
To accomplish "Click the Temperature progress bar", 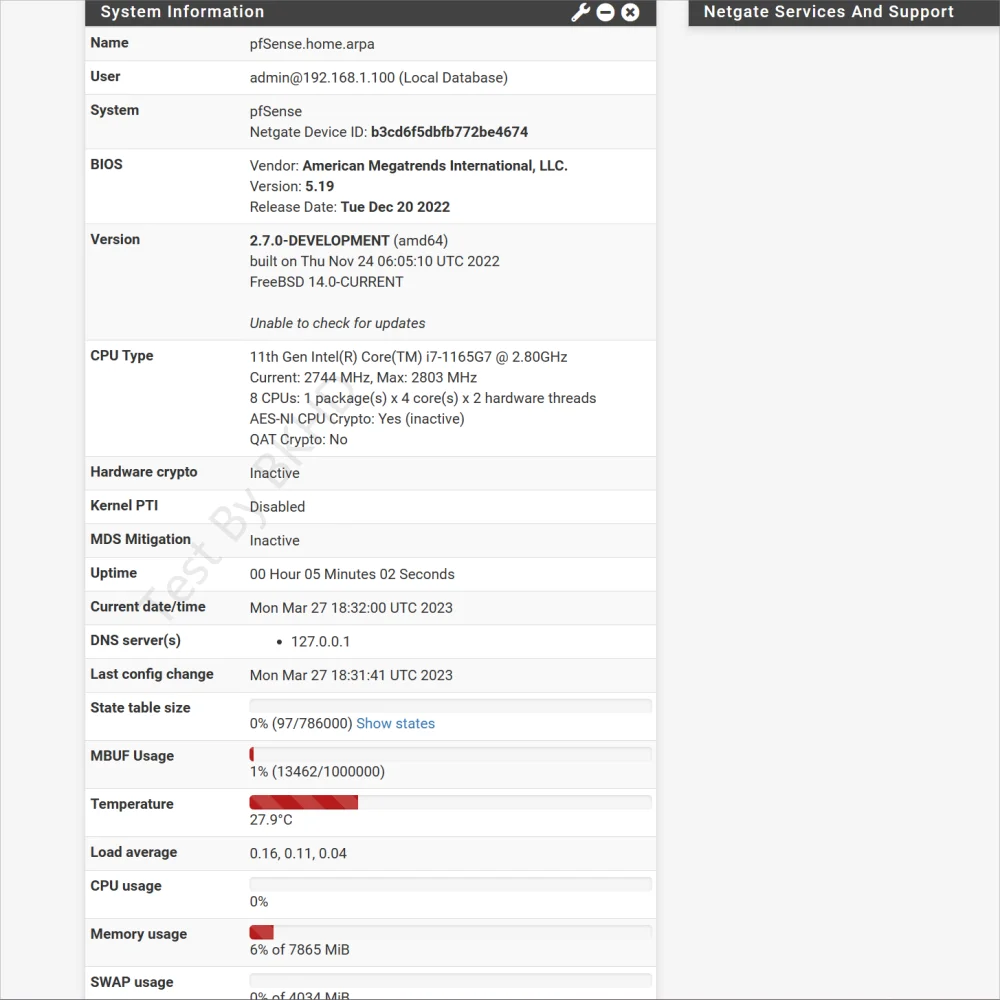I will coord(450,802).
